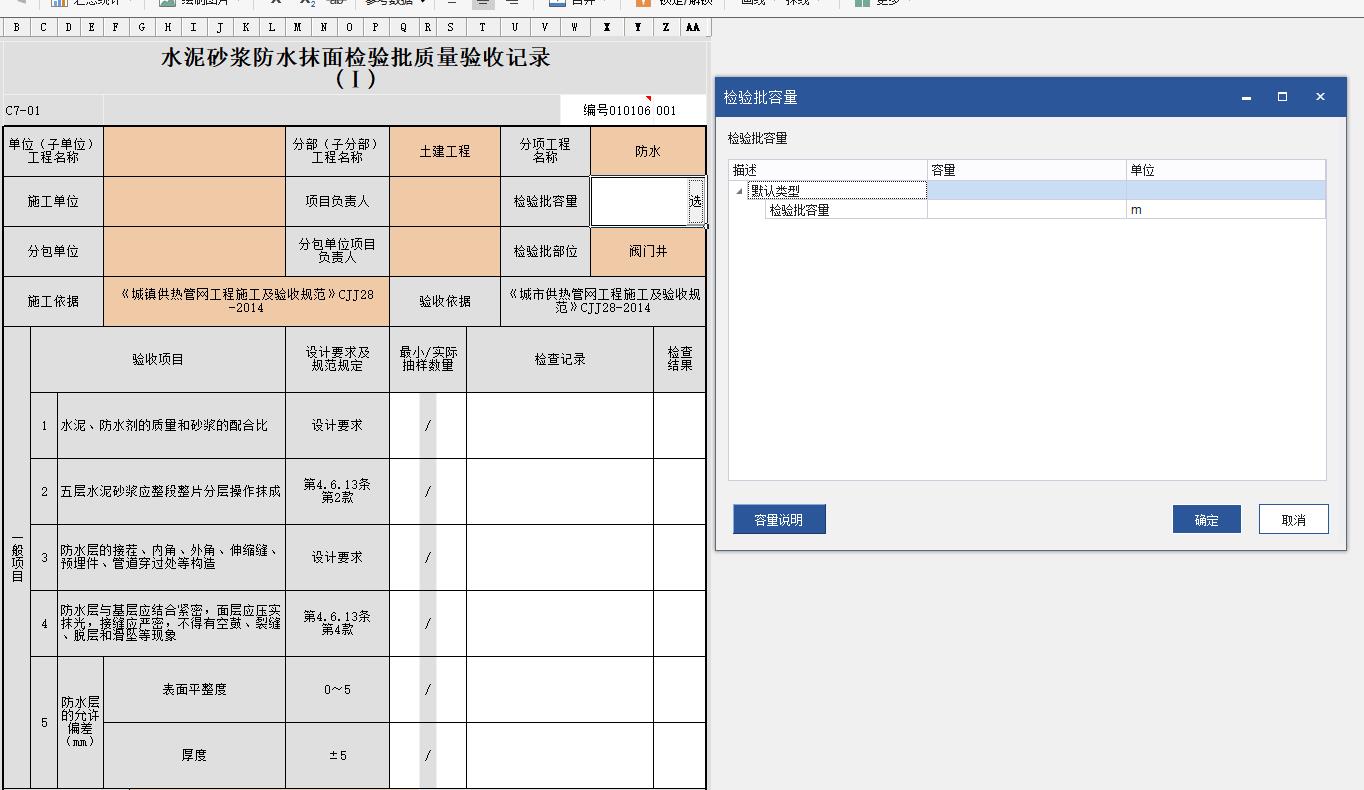Click the 一般项目 vertical label cell

click(17, 558)
